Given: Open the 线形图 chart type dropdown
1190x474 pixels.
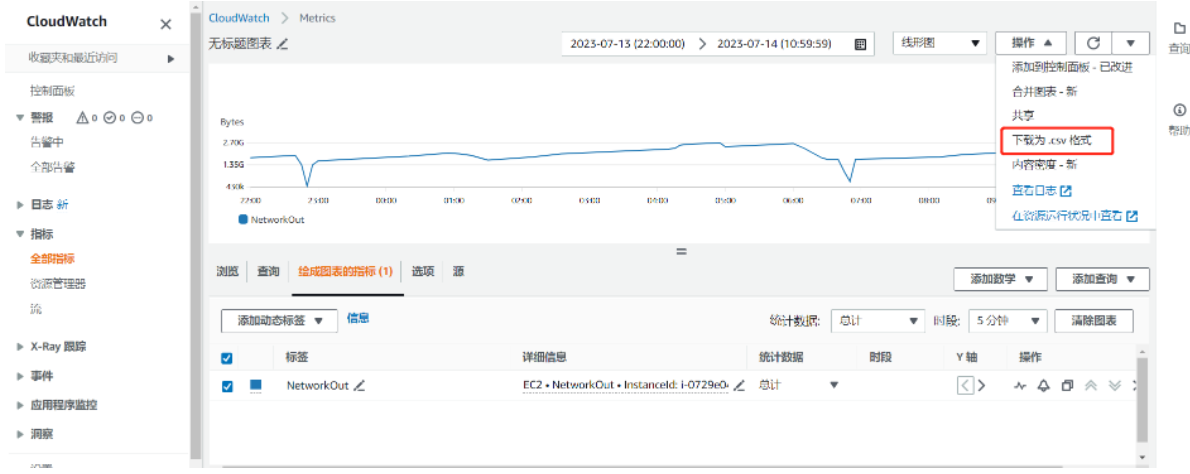Looking at the screenshot, I should point(940,43).
